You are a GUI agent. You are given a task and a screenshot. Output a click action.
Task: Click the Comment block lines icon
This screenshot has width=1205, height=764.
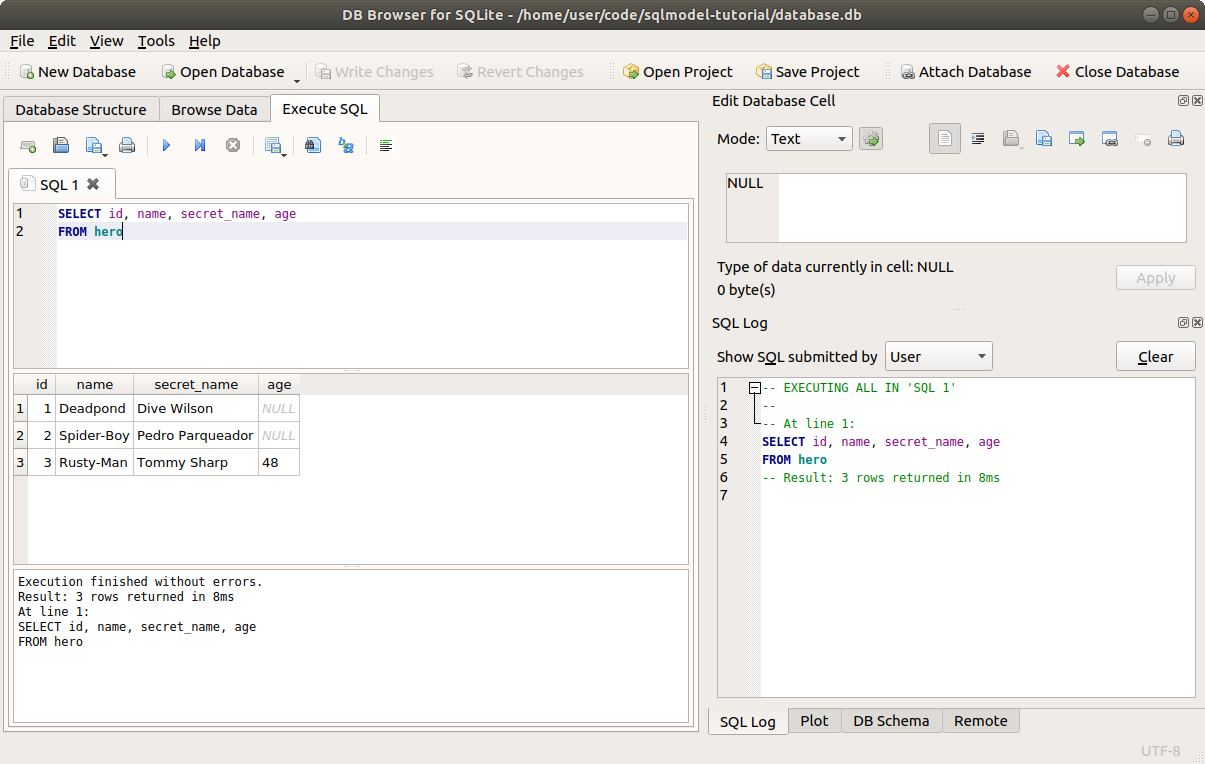[x=386, y=146]
